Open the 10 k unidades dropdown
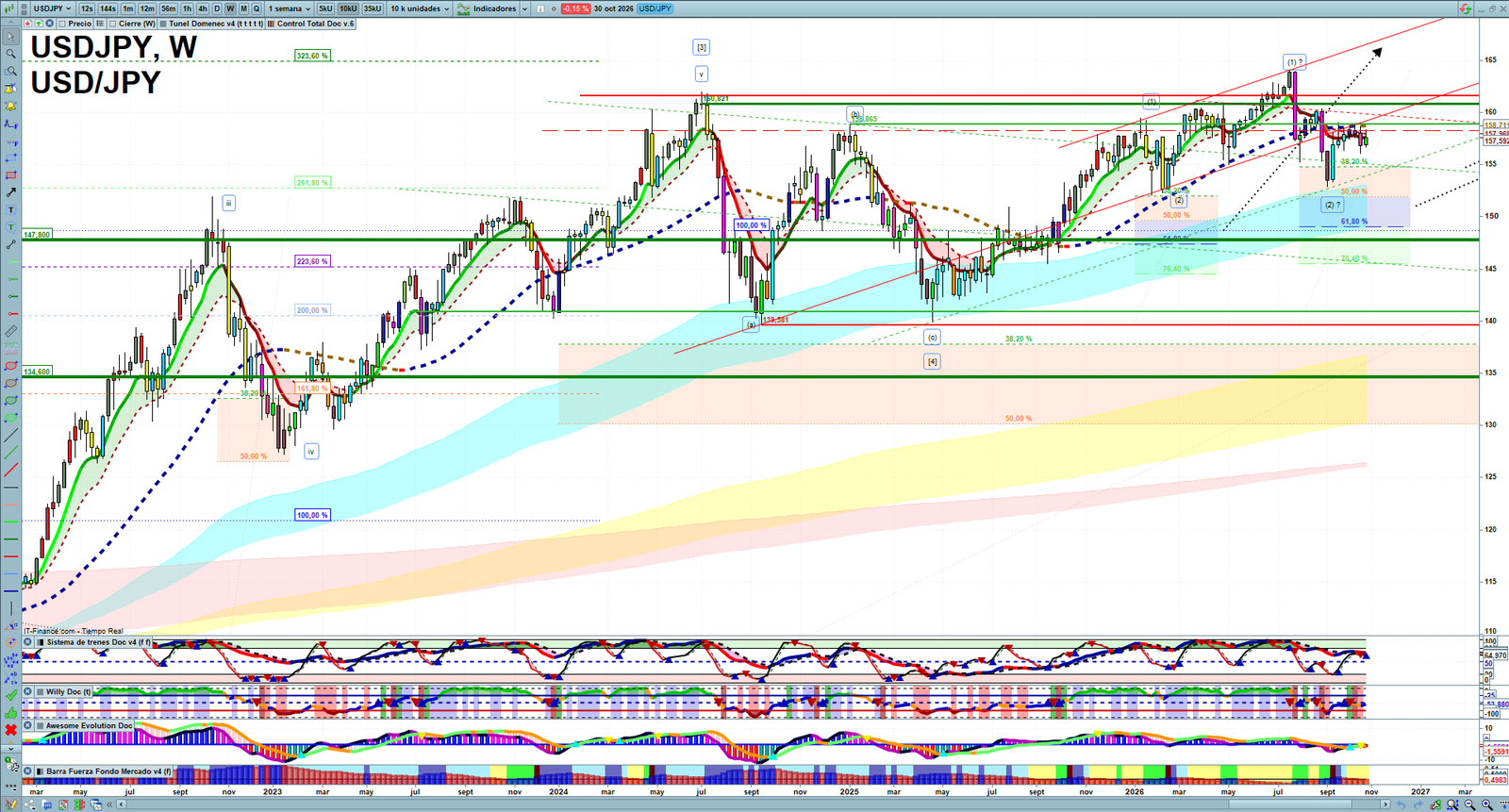This screenshot has width=1509, height=812. [420, 8]
